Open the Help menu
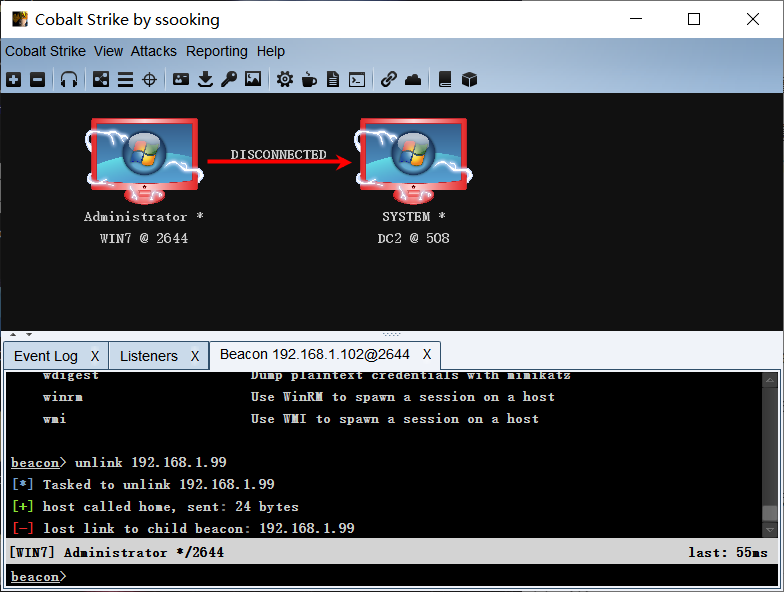The image size is (784, 592). pos(270,51)
